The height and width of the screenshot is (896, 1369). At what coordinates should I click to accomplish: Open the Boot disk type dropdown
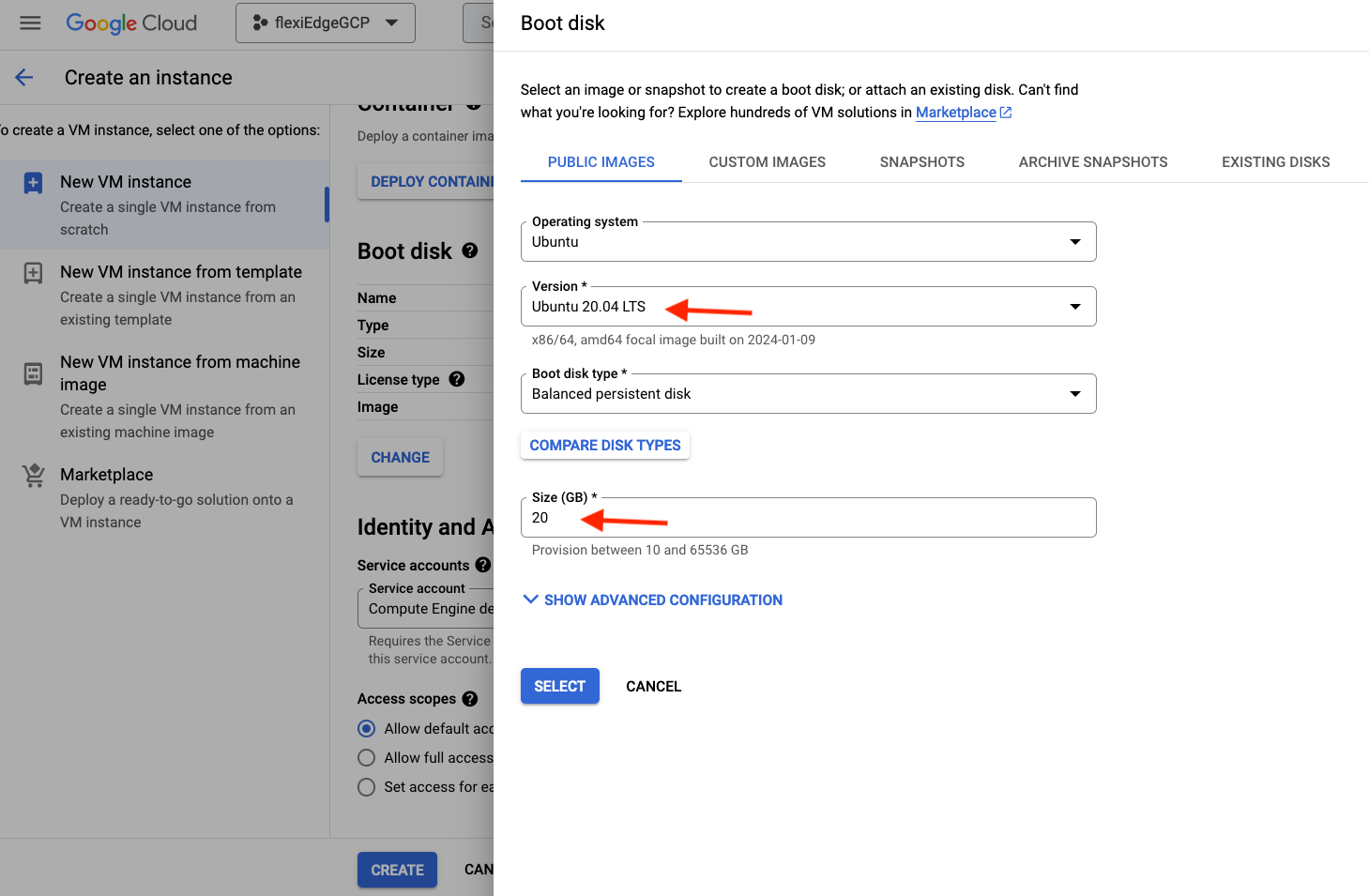tap(807, 394)
